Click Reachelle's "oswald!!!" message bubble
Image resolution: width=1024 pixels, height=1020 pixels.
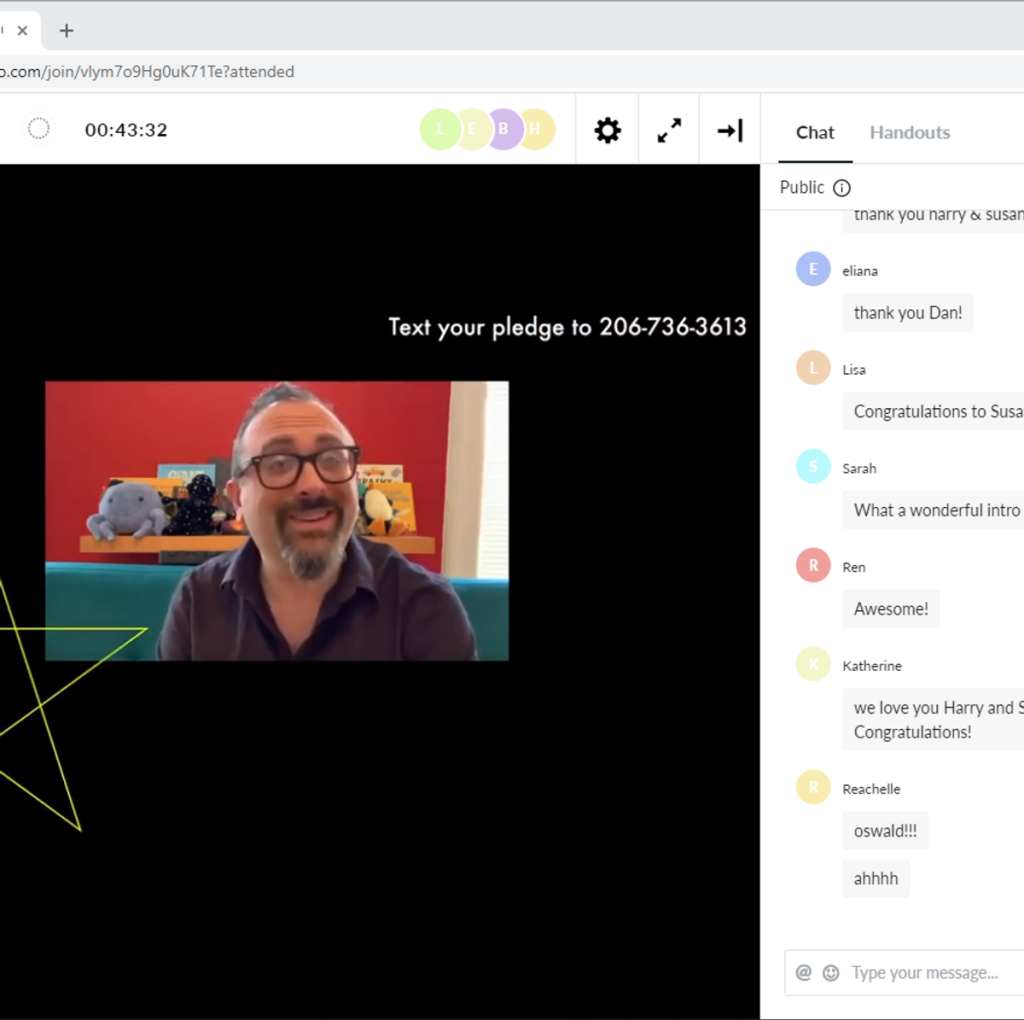(x=885, y=831)
